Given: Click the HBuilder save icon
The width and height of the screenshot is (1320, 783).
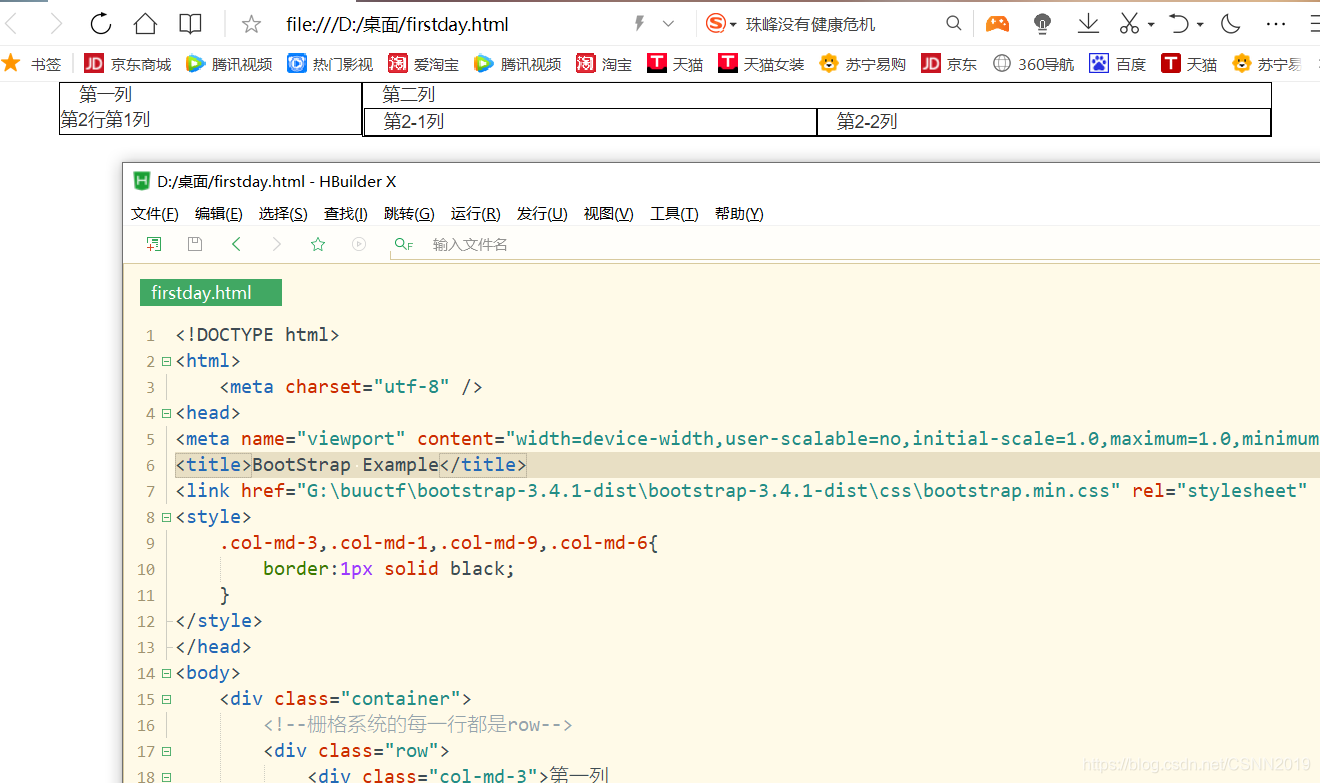Looking at the screenshot, I should coord(195,244).
